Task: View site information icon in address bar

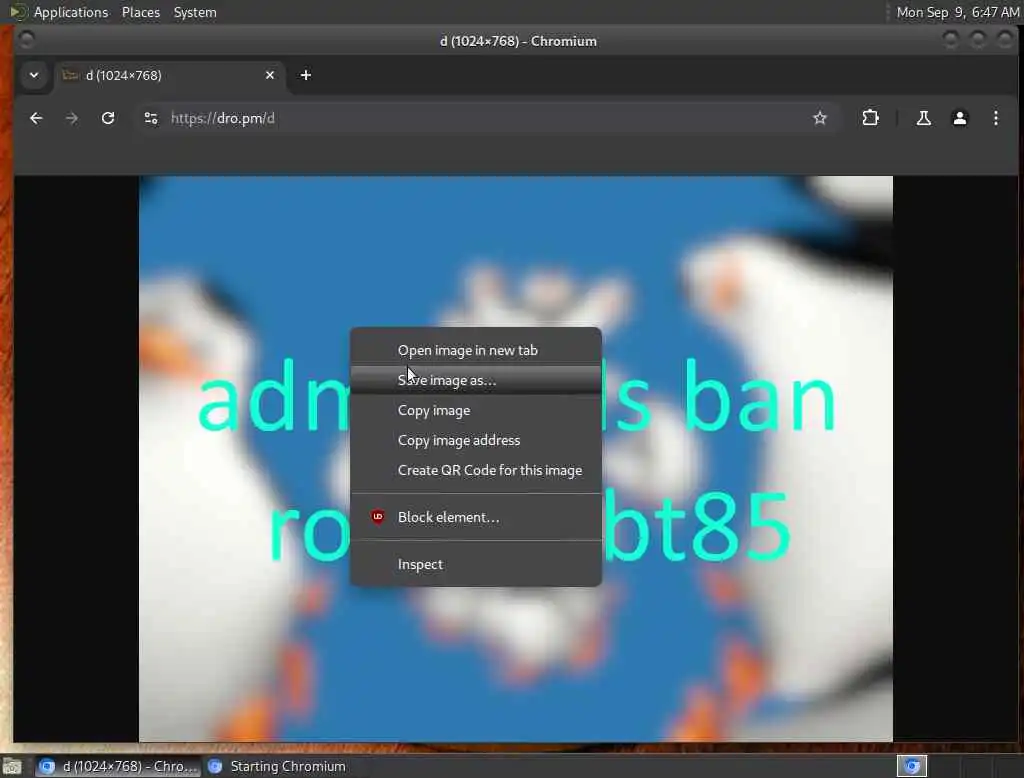Action: (x=151, y=118)
